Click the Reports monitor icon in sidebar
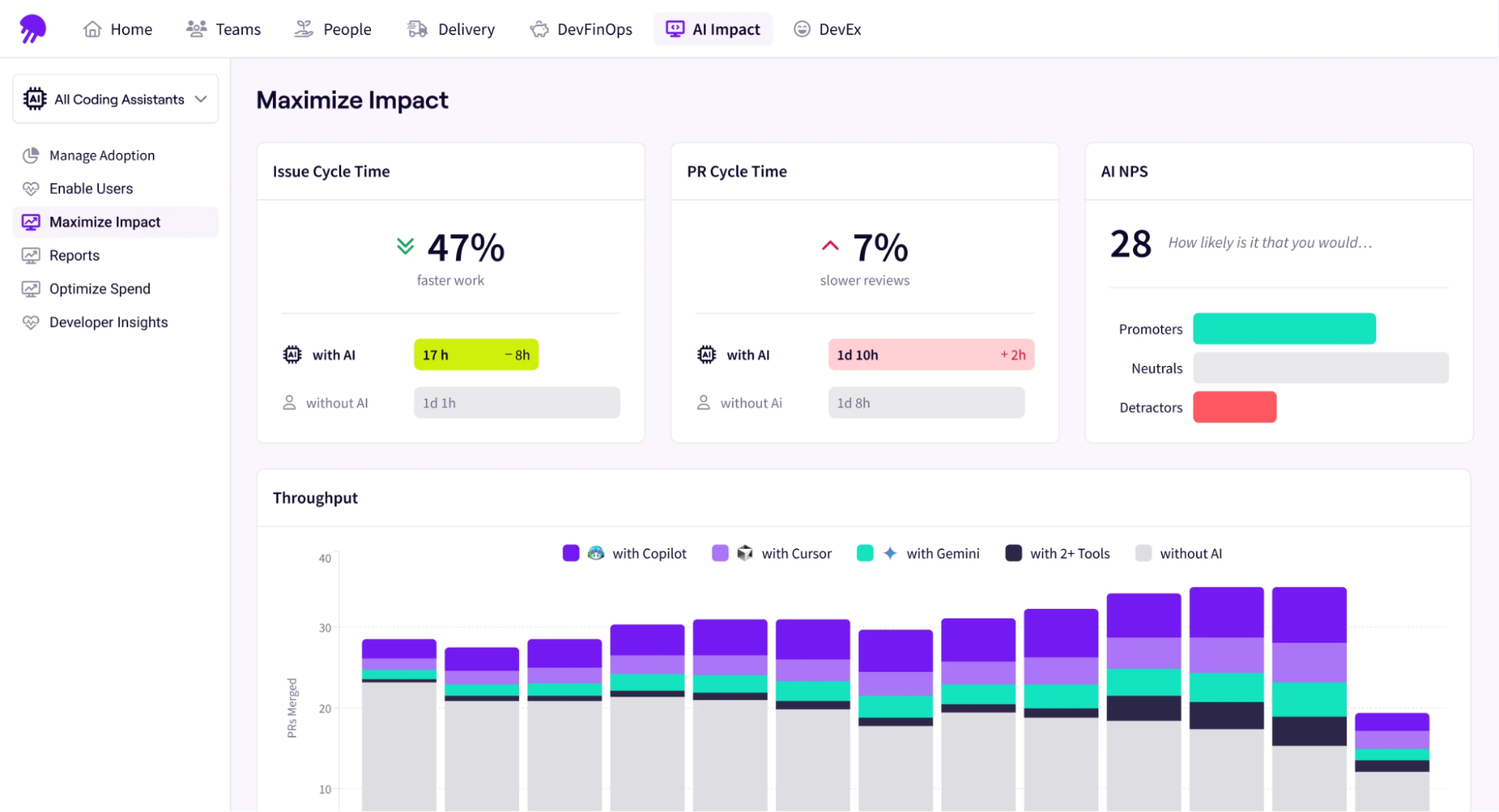The height and width of the screenshot is (812, 1499). point(31,255)
